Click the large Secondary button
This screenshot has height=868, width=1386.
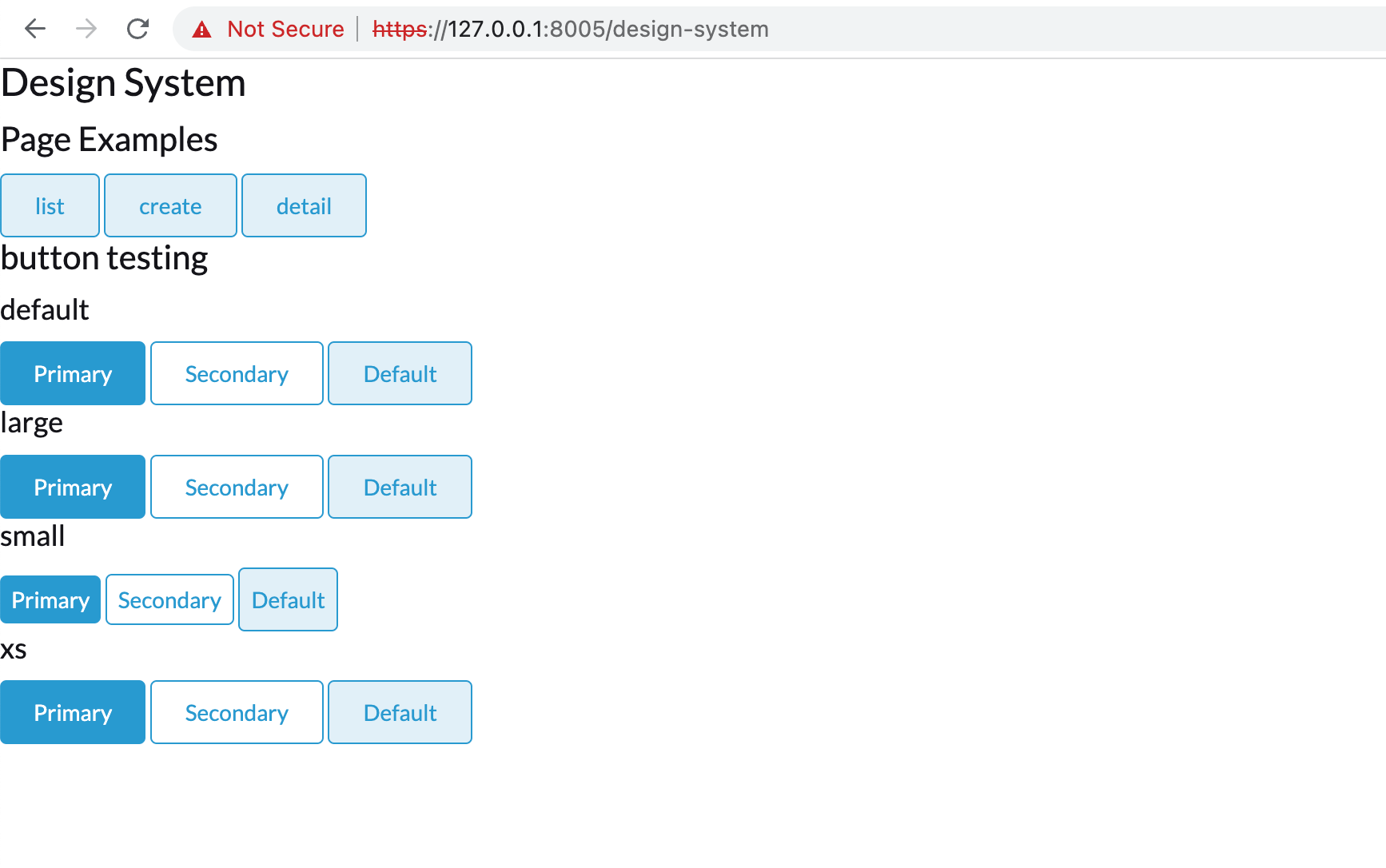(237, 487)
